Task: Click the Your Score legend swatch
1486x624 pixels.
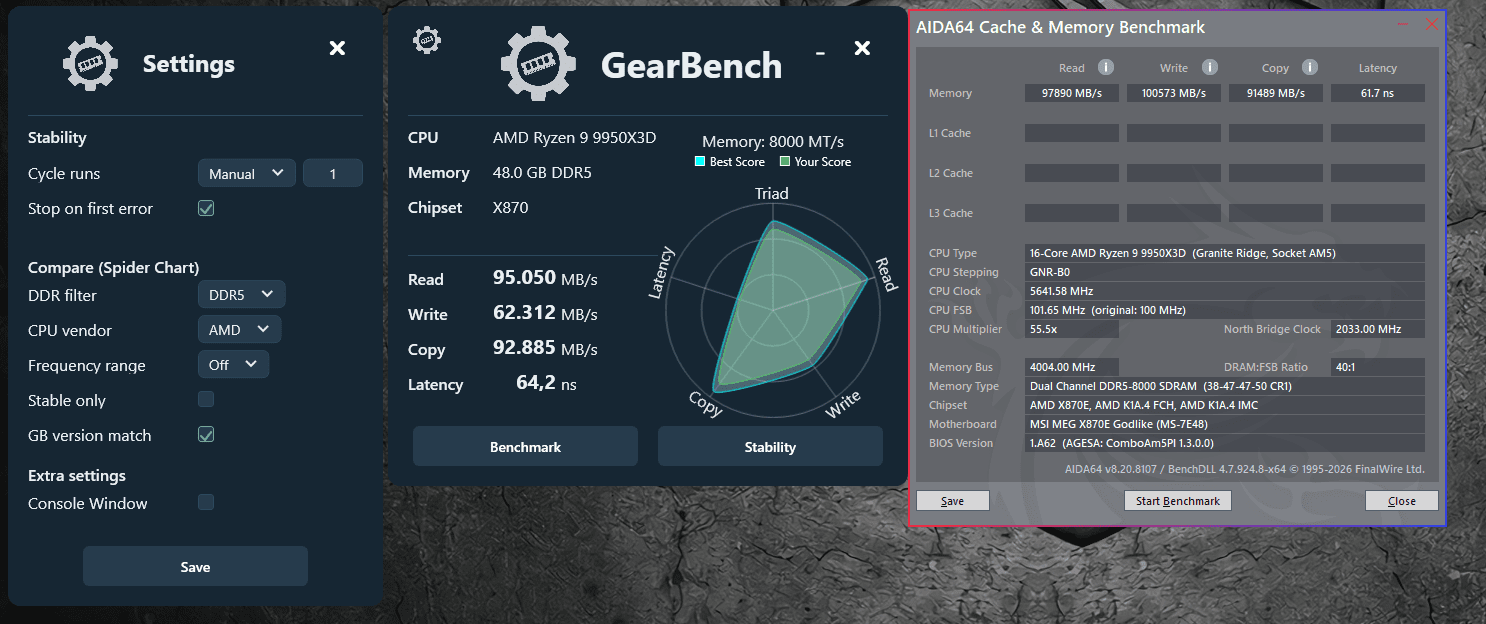Action: [785, 161]
